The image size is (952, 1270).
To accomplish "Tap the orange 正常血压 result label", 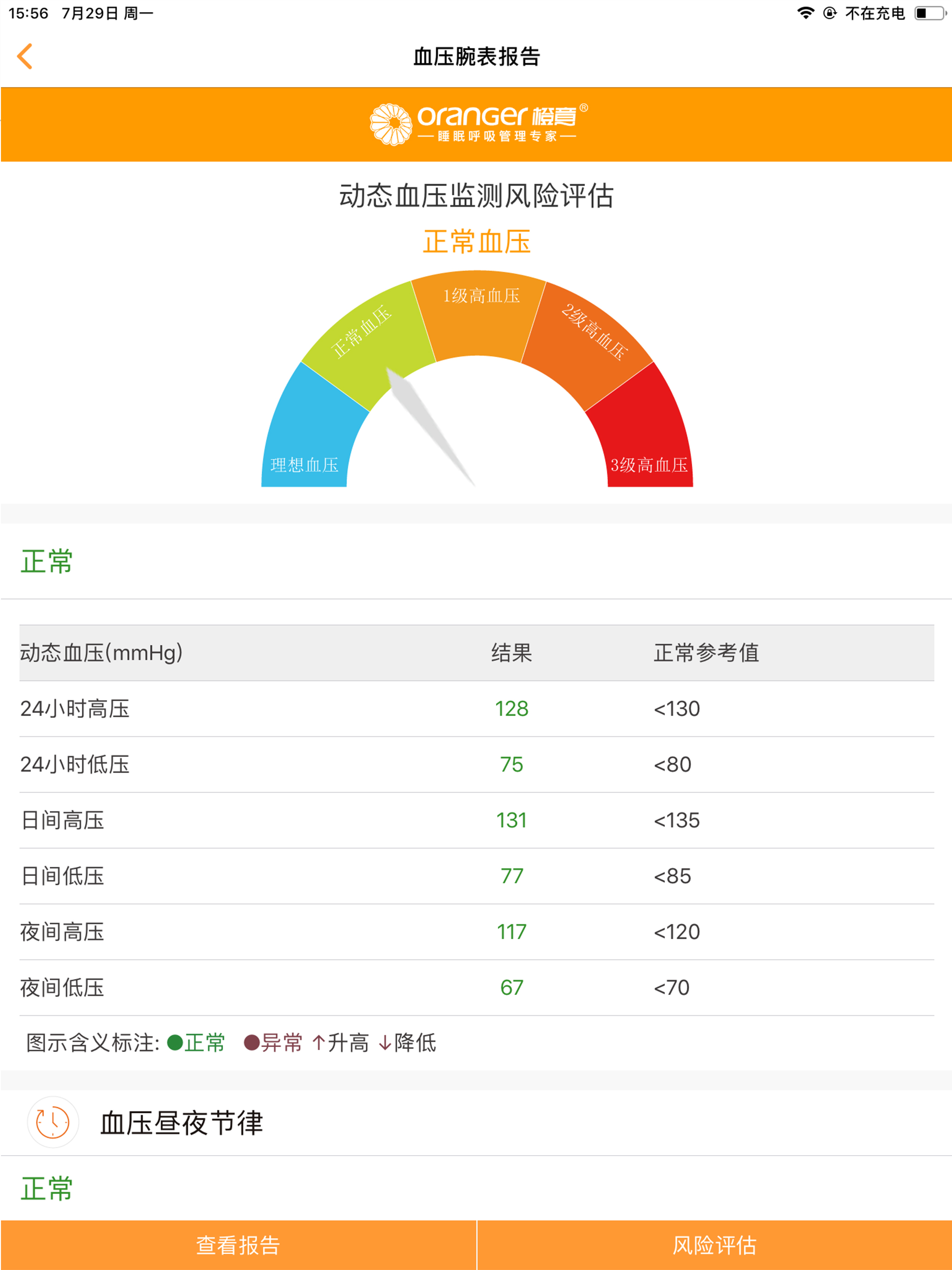I will [x=476, y=241].
